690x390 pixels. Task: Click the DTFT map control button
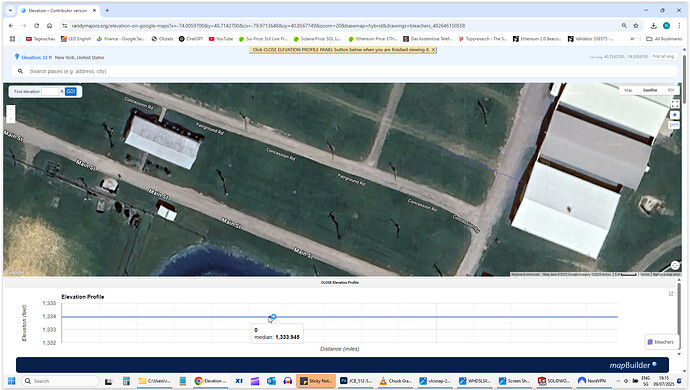674,125
